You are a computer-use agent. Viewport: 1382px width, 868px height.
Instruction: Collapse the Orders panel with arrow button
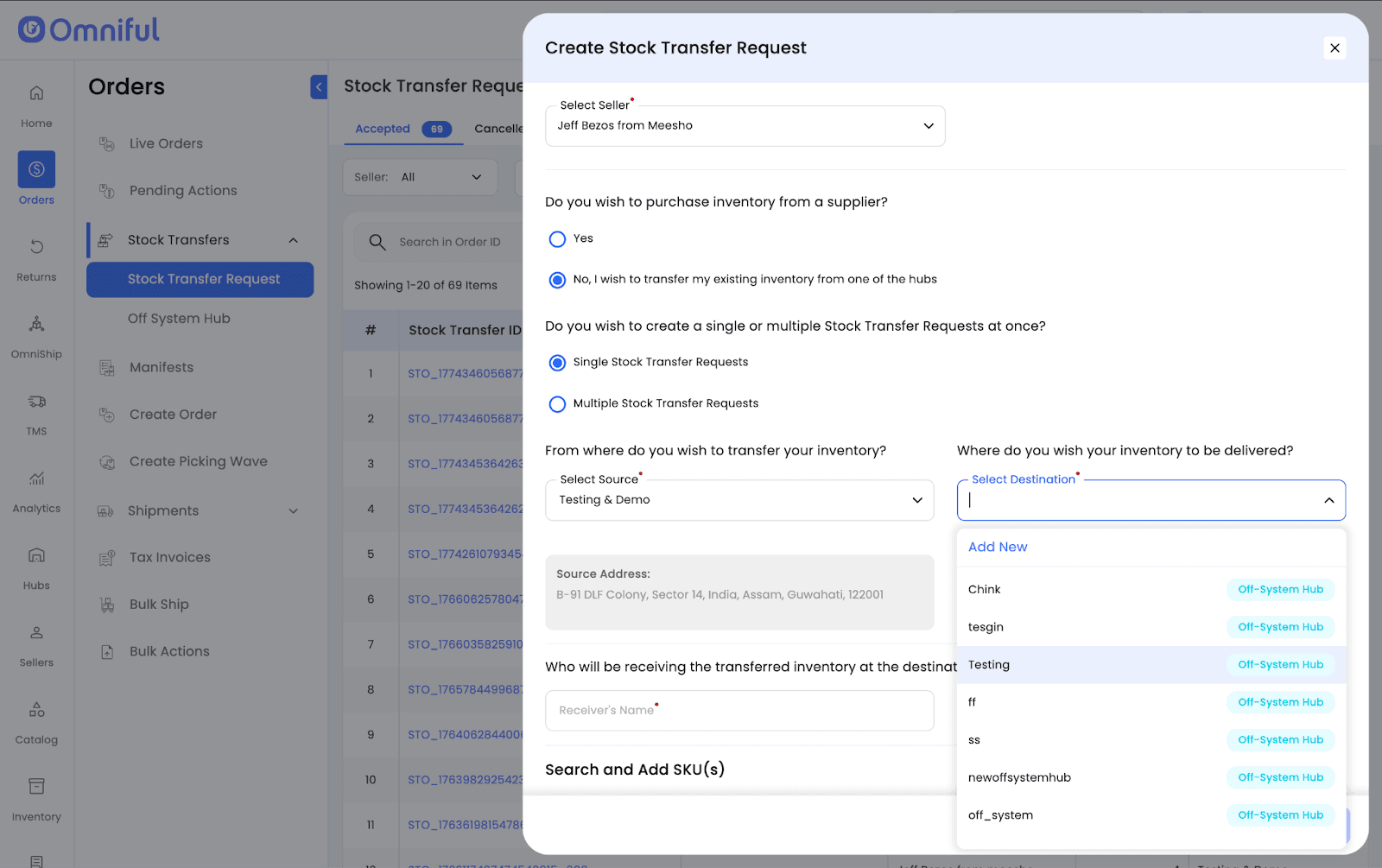319,86
